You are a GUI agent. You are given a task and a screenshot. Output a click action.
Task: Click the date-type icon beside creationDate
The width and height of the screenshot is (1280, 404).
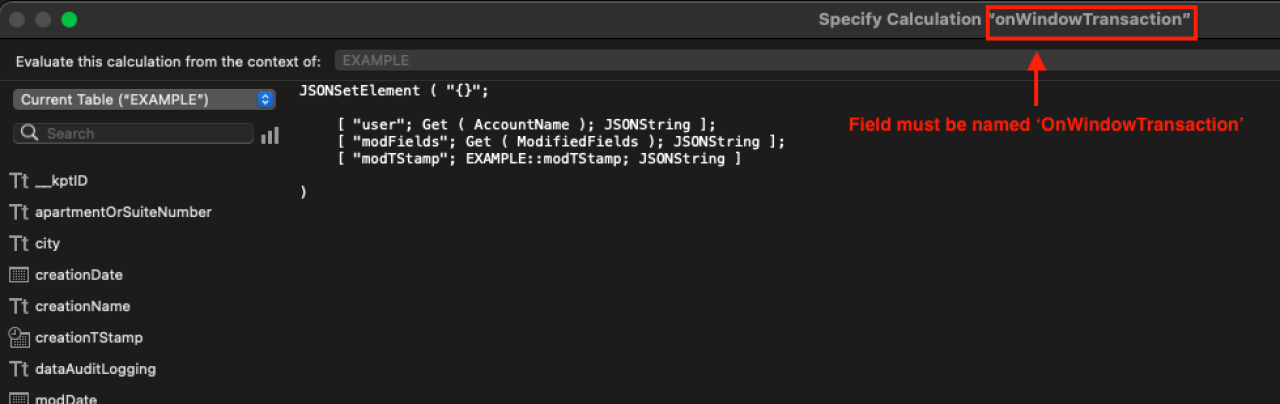pyautogui.click(x=19, y=275)
